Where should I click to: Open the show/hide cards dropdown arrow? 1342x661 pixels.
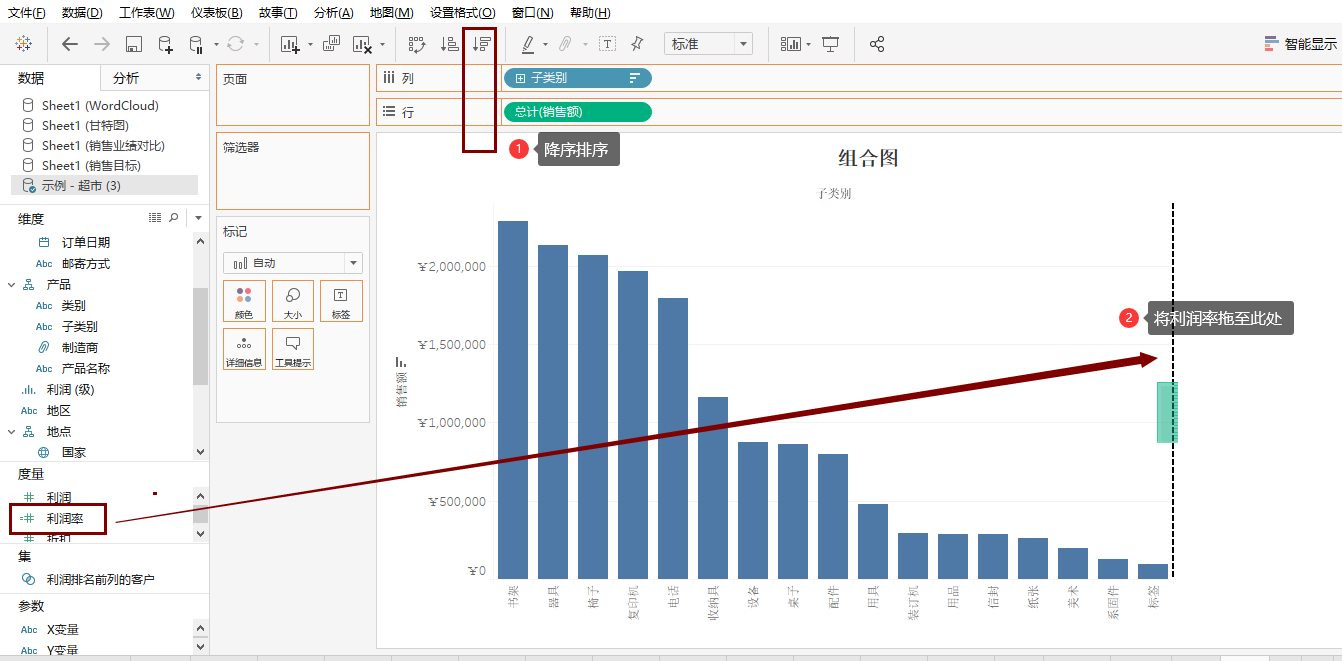tap(809, 44)
